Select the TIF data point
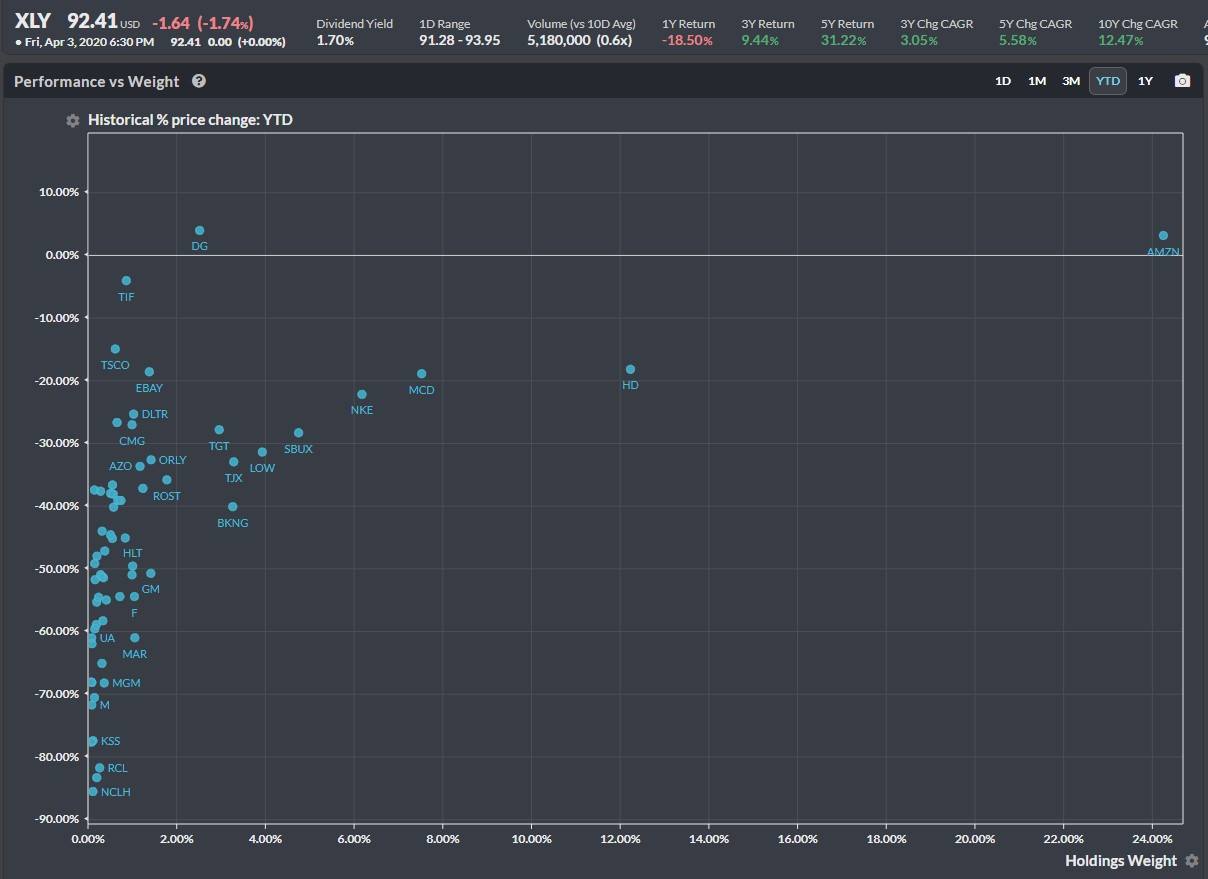 (126, 281)
